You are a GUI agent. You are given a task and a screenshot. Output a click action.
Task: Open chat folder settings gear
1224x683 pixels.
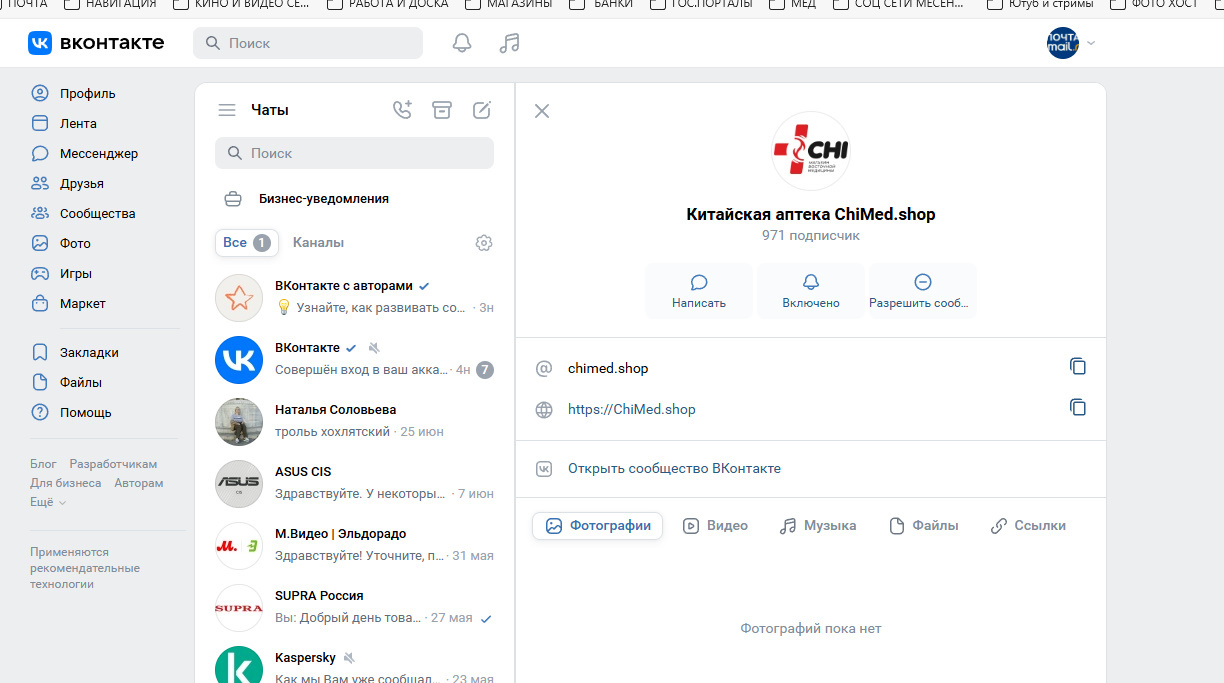coord(484,243)
